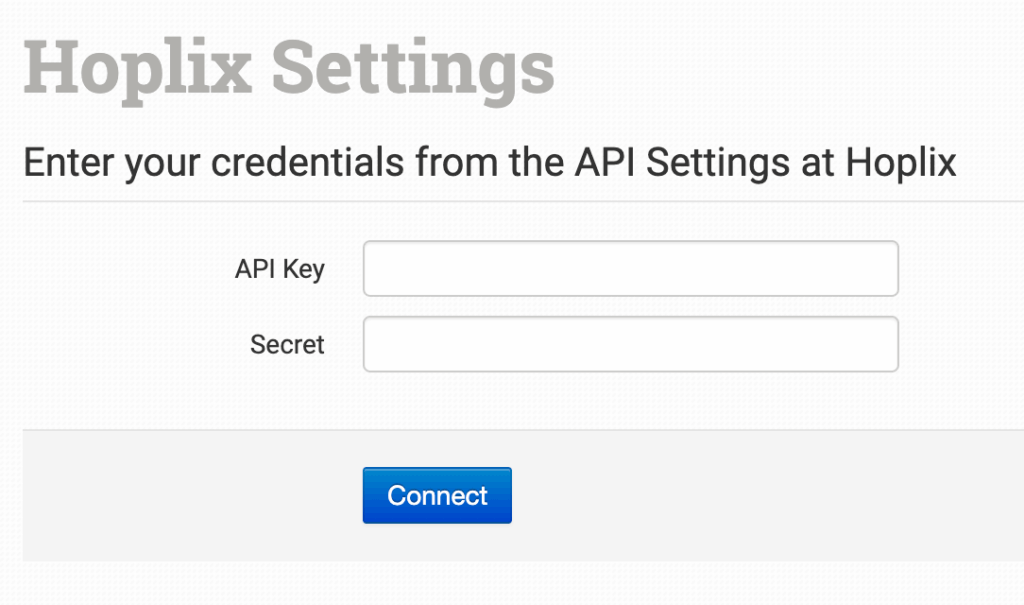The width and height of the screenshot is (1024, 605).
Task: Click the word "API" in the API Key label
Action: tap(256, 269)
